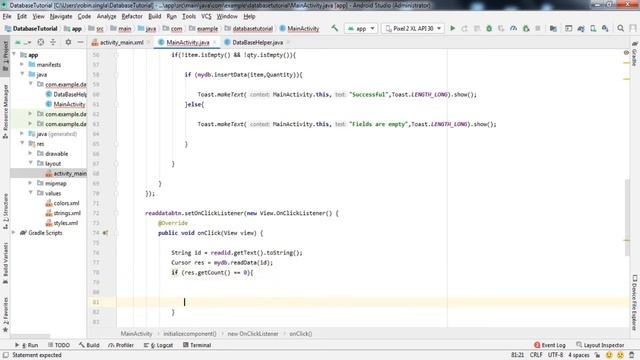Click the Run with Coverage icon
Image resolution: width=640 pixels, height=360 pixels.
501,28
